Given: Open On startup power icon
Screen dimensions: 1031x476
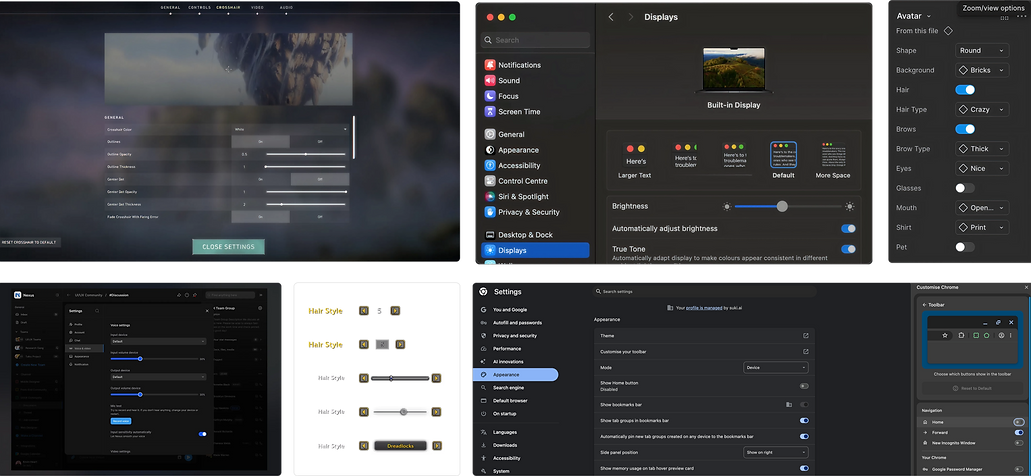Looking at the screenshot, I should (483, 414).
